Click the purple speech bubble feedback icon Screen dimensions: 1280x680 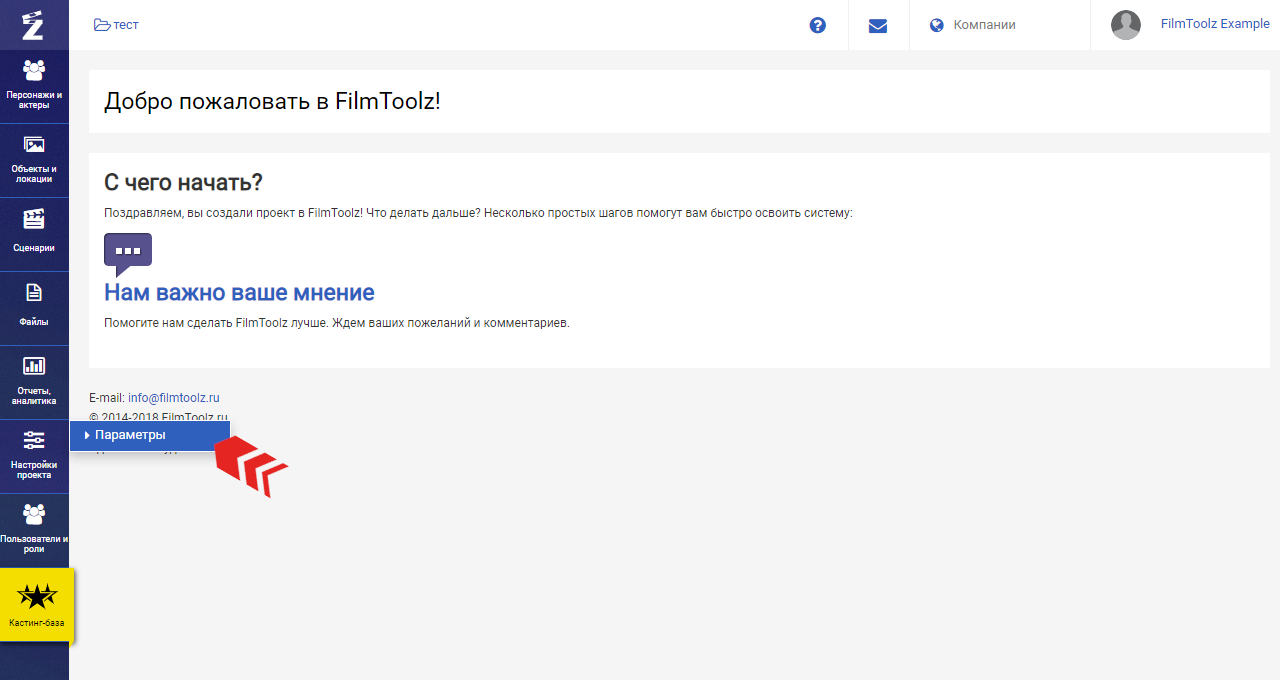click(x=128, y=254)
